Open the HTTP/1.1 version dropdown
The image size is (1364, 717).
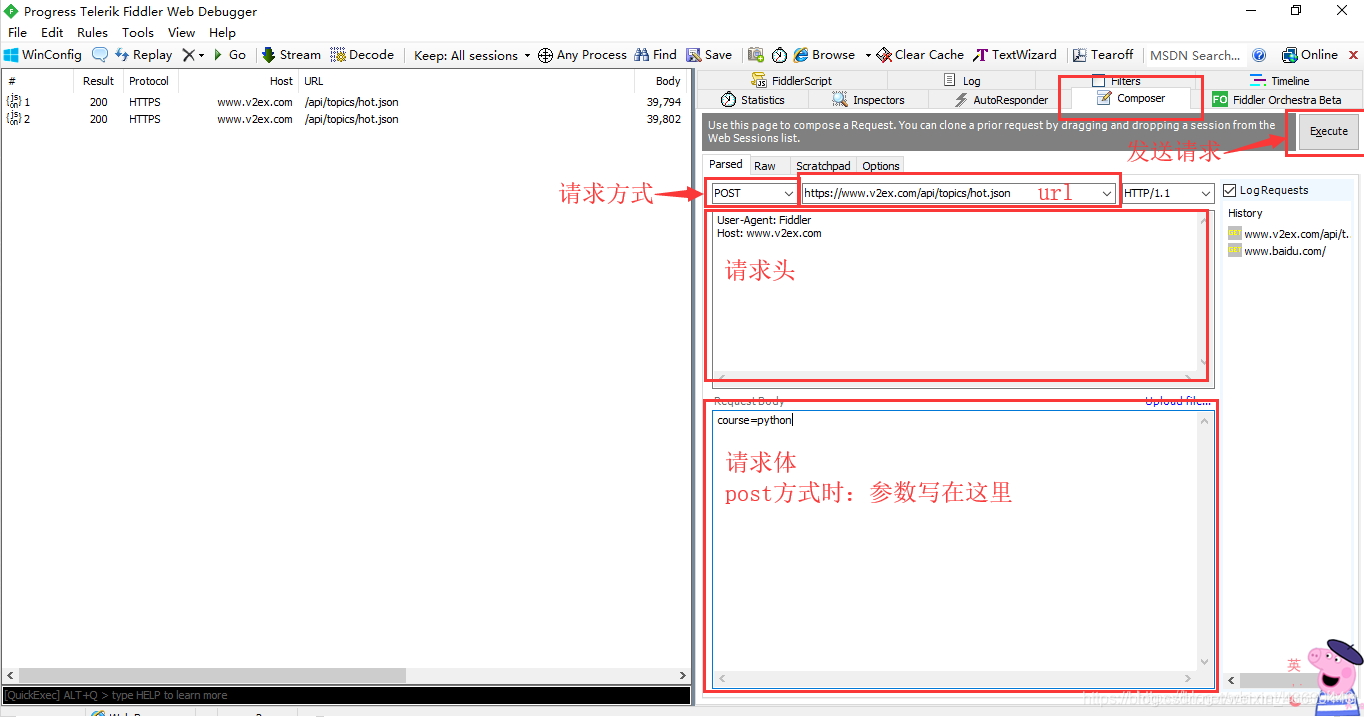(1168, 193)
